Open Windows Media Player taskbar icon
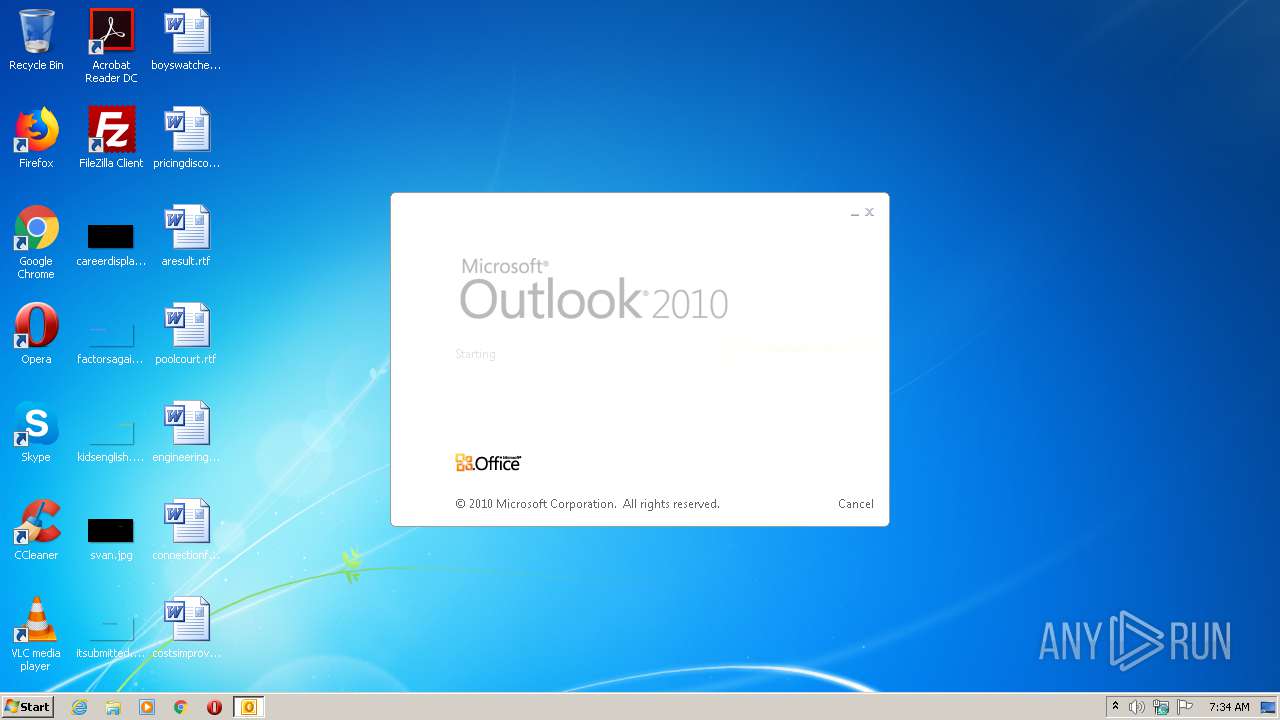1280x720 pixels. (147, 707)
